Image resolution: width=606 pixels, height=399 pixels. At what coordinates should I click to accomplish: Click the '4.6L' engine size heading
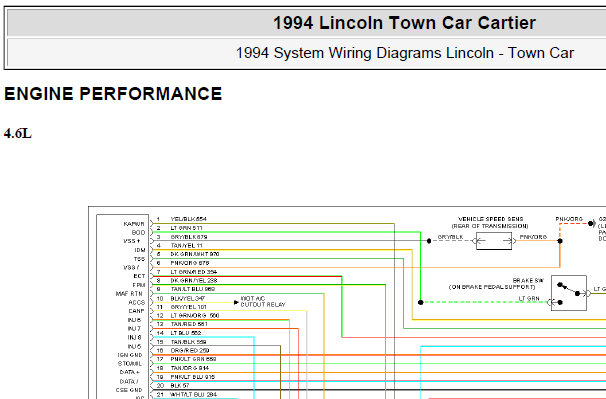coord(18,133)
